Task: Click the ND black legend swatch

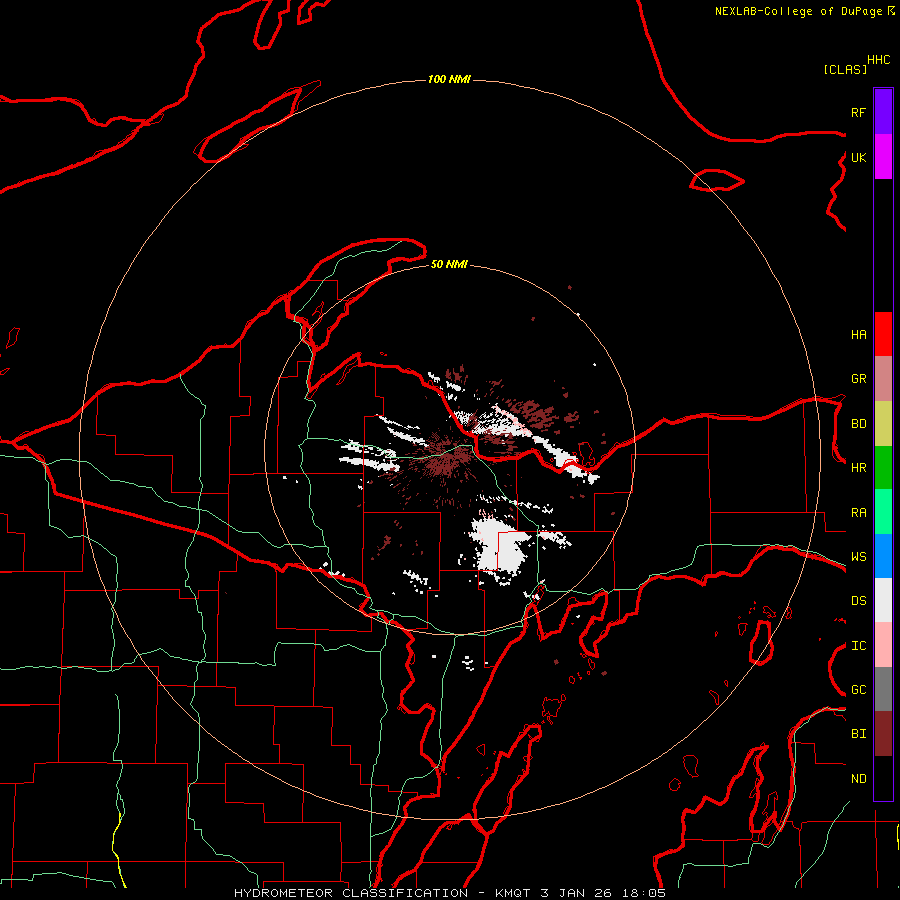Action: coord(883,778)
